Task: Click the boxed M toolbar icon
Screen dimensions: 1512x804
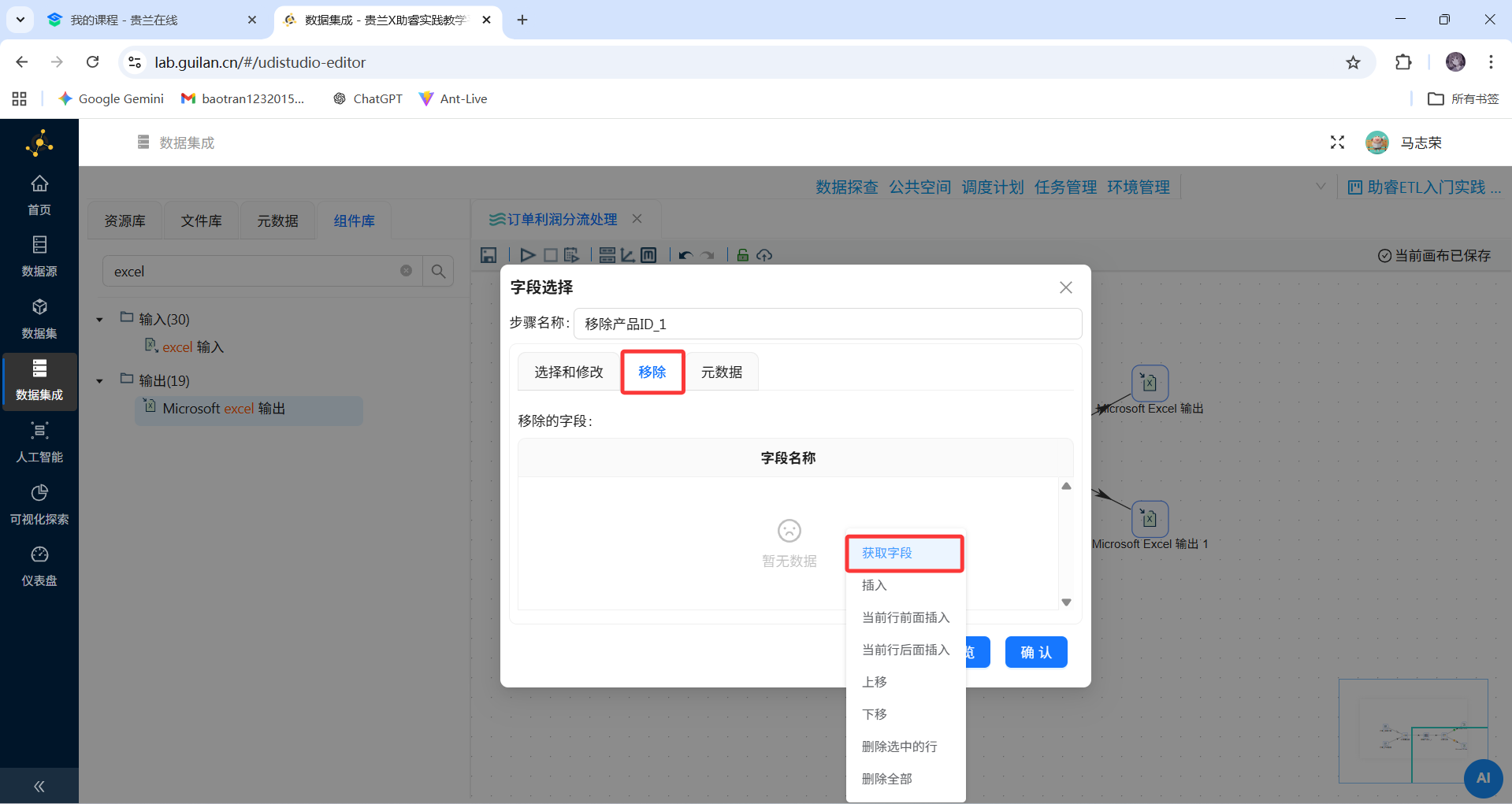Action: [x=648, y=255]
